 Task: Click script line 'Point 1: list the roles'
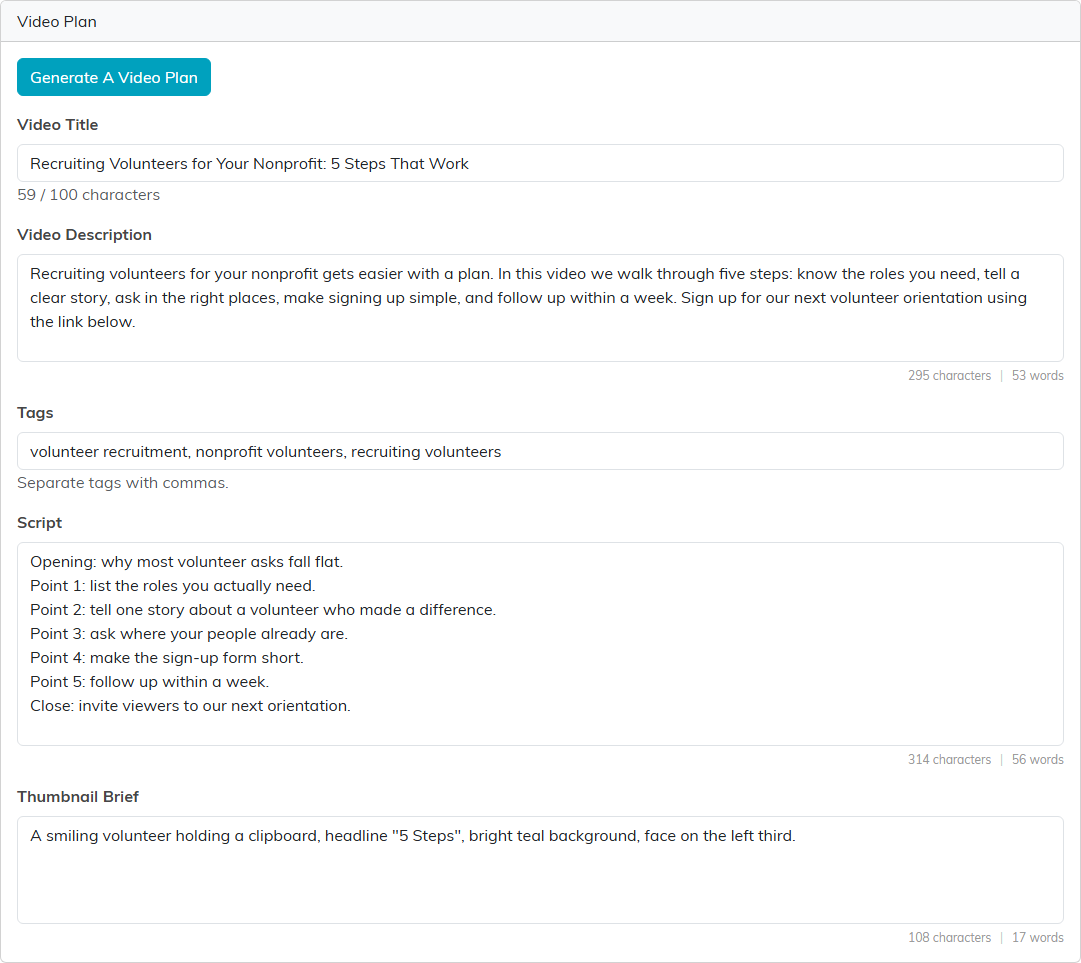click(172, 586)
